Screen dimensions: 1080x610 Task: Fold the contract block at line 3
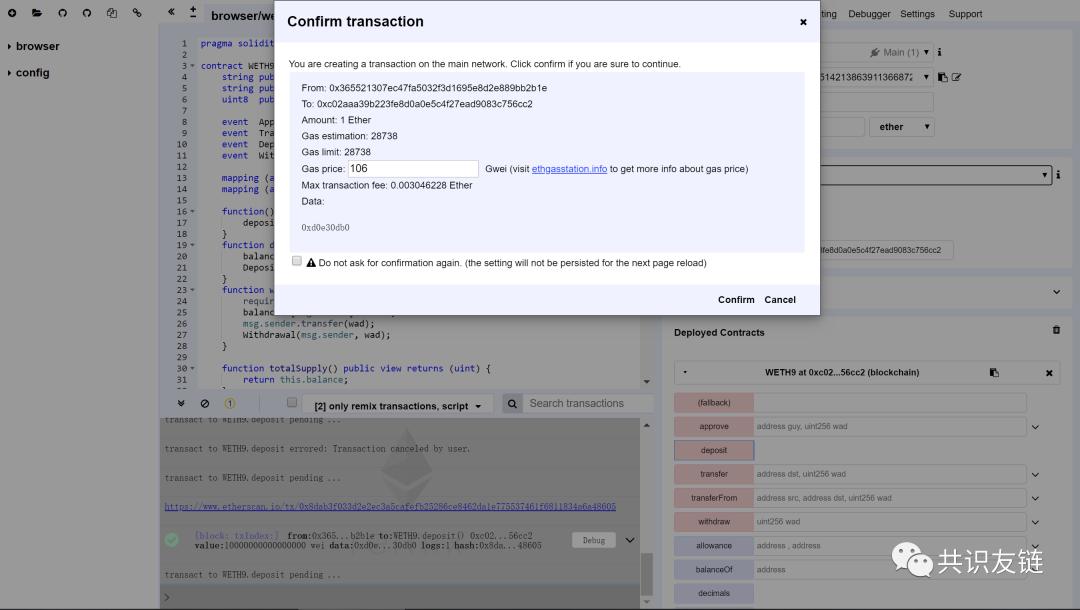[193, 66]
